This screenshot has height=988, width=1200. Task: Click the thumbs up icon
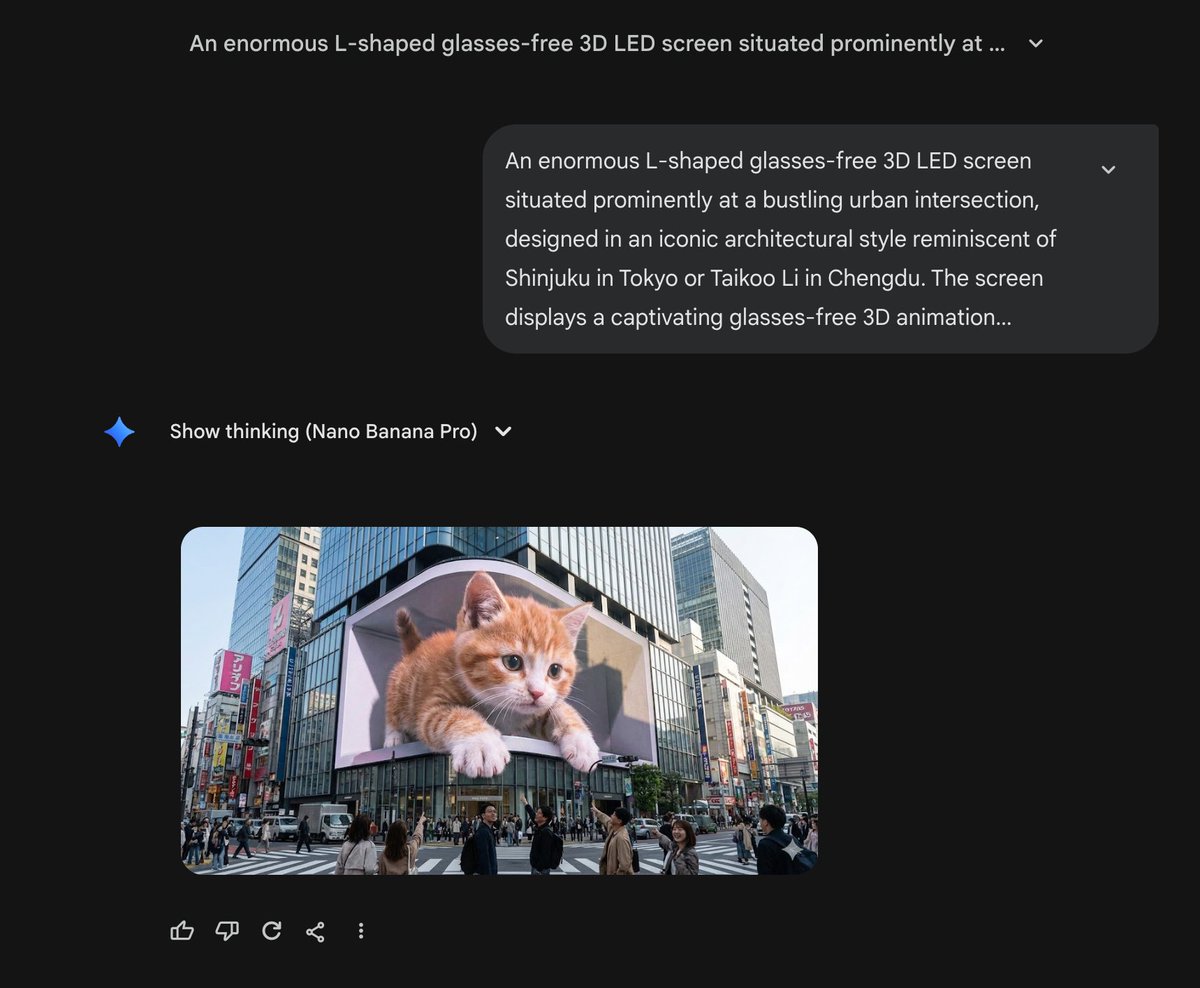182,931
